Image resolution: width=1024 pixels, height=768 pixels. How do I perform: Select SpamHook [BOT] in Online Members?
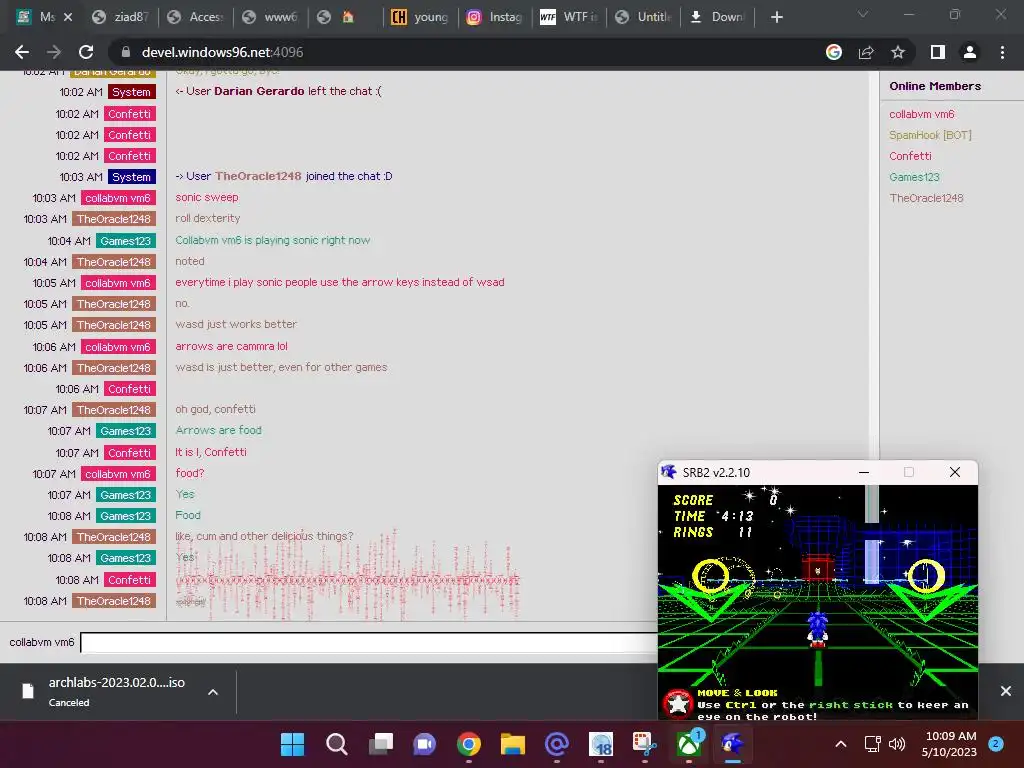(x=930, y=135)
